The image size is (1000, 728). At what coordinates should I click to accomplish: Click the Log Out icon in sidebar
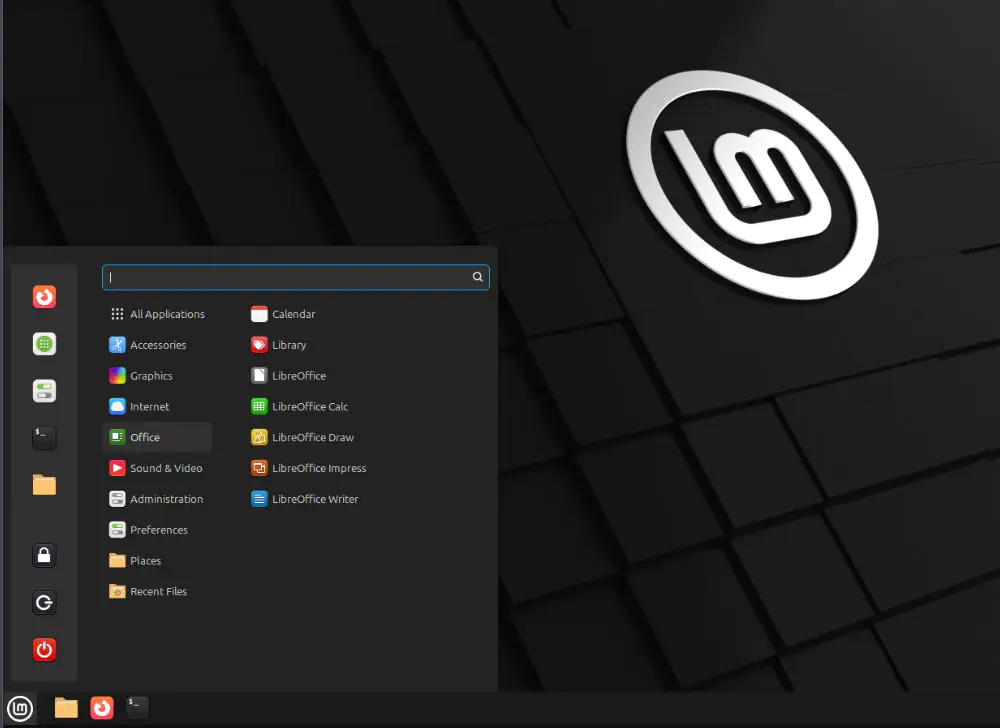pyautogui.click(x=44, y=603)
